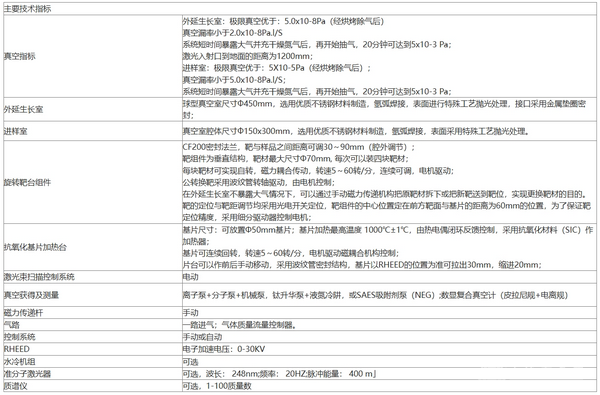600x395 pixels.
Task: Click line 外延生长室：极限真空优于：5.0x10-8Pa
Action: [283, 21]
